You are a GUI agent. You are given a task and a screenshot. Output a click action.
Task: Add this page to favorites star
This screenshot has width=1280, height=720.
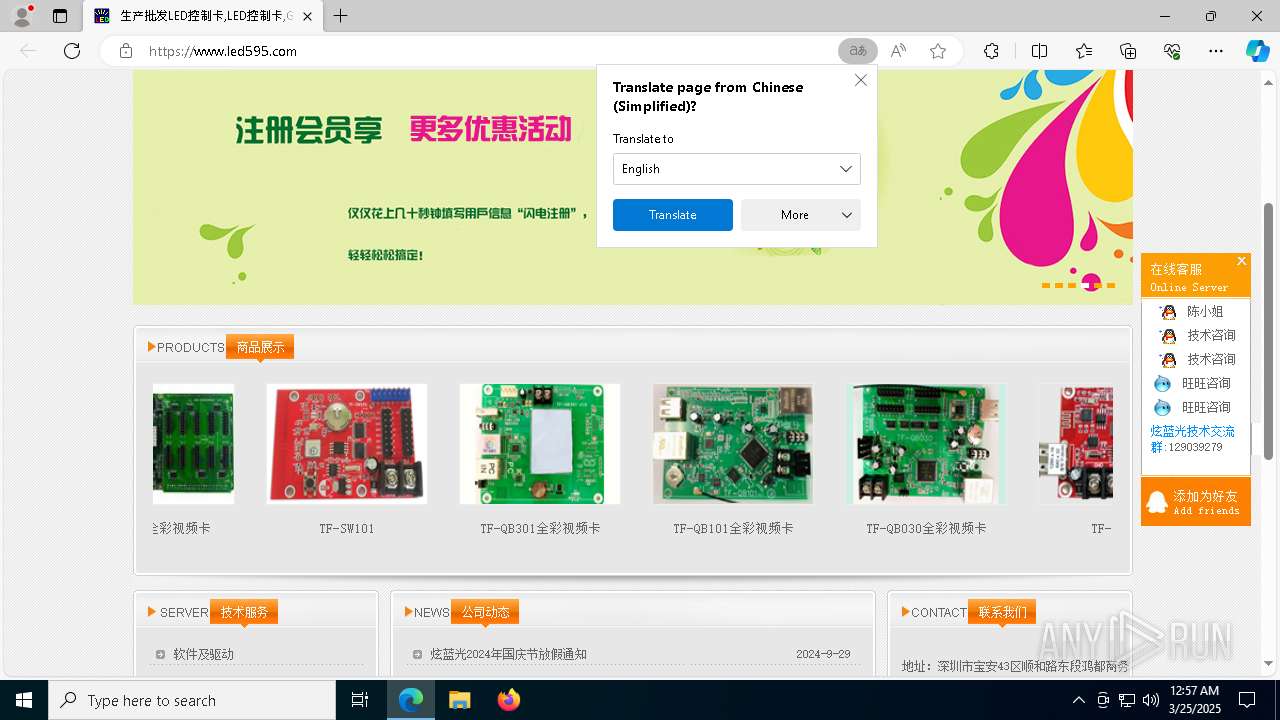pyautogui.click(x=938, y=51)
